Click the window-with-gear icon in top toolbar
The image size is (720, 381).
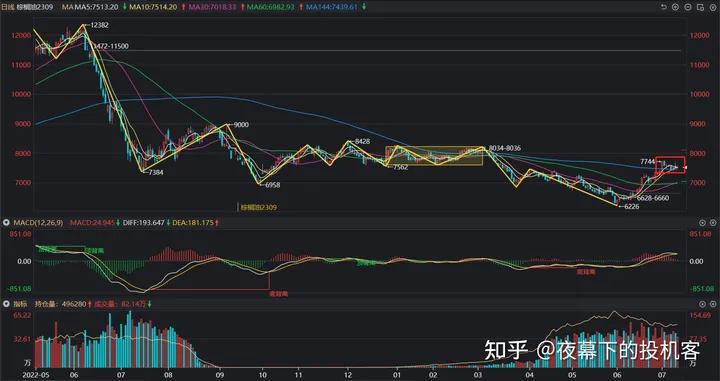click(x=699, y=7)
